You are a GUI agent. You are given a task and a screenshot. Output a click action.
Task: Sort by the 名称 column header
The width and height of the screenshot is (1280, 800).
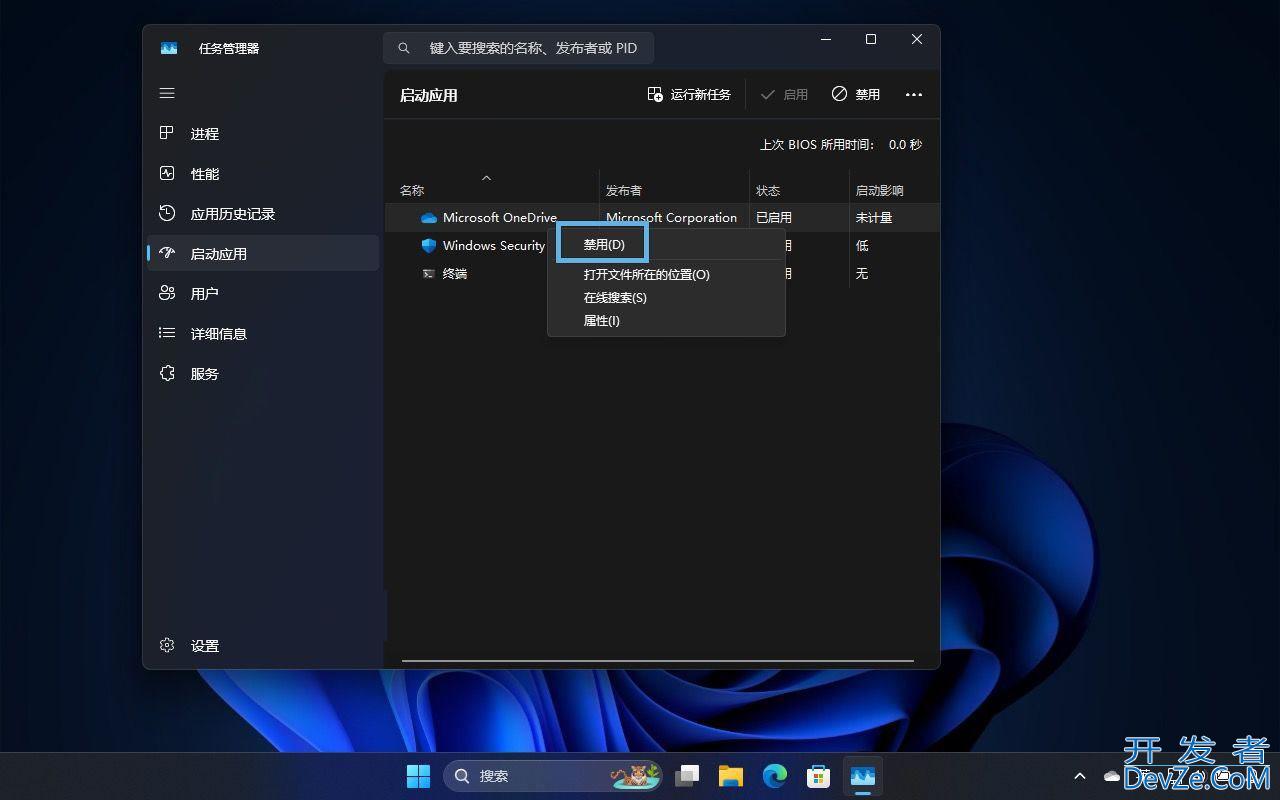(492, 189)
